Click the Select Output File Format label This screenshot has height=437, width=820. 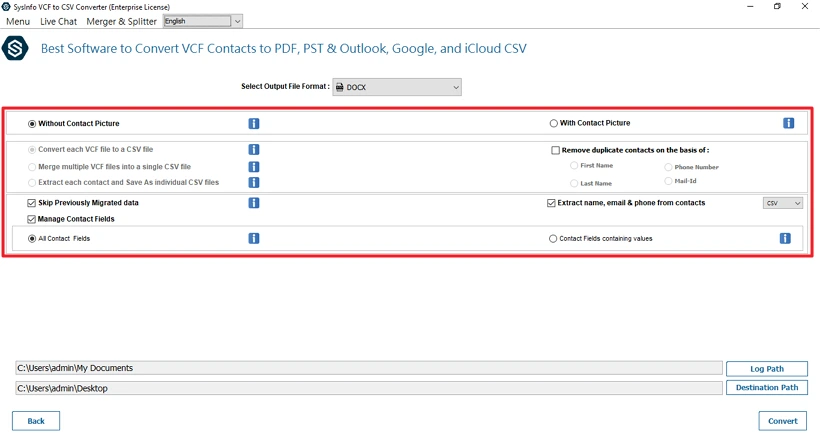click(285, 86)
